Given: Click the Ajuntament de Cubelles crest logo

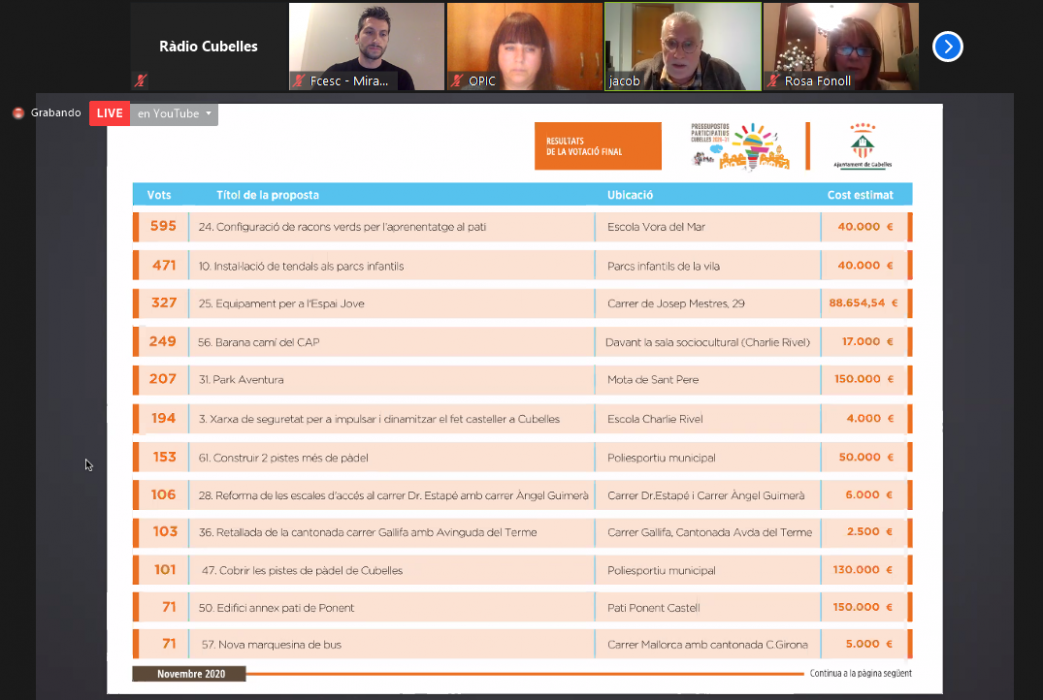Looking at the screenshot, I should [863, 146].
